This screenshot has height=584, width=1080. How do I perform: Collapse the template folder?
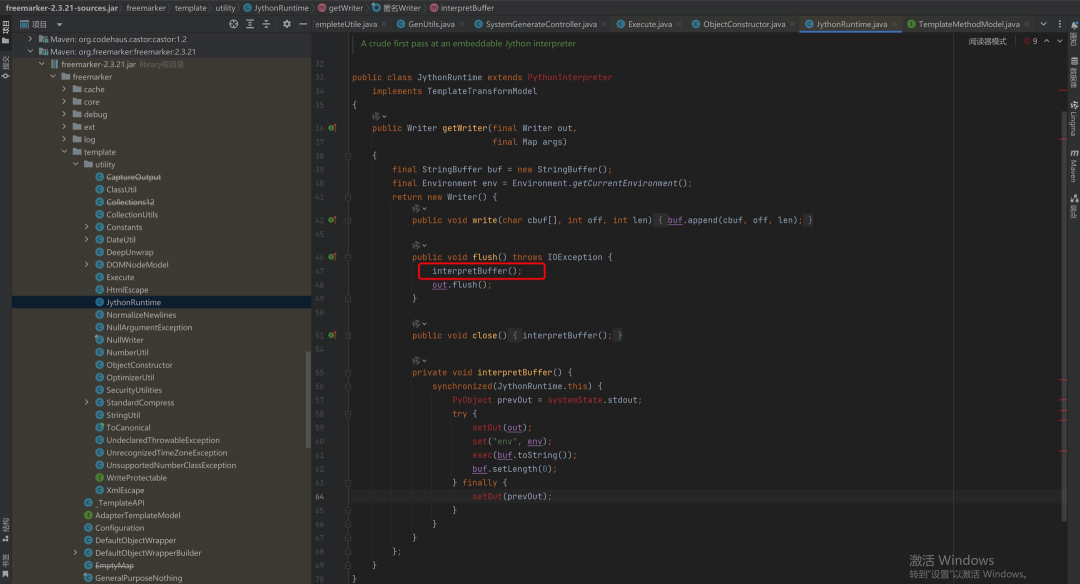64,152
